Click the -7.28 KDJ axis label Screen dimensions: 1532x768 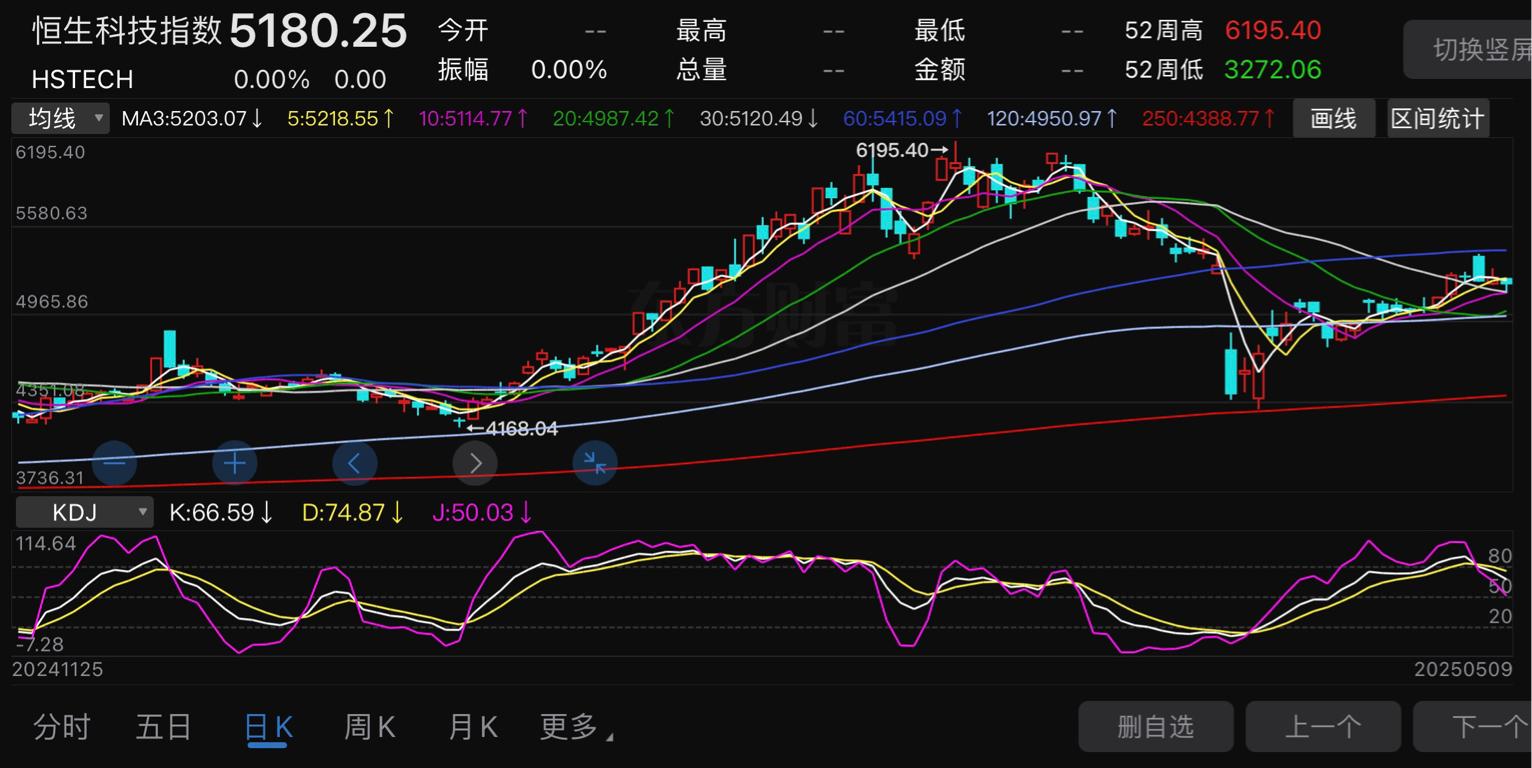pos(40,645)
